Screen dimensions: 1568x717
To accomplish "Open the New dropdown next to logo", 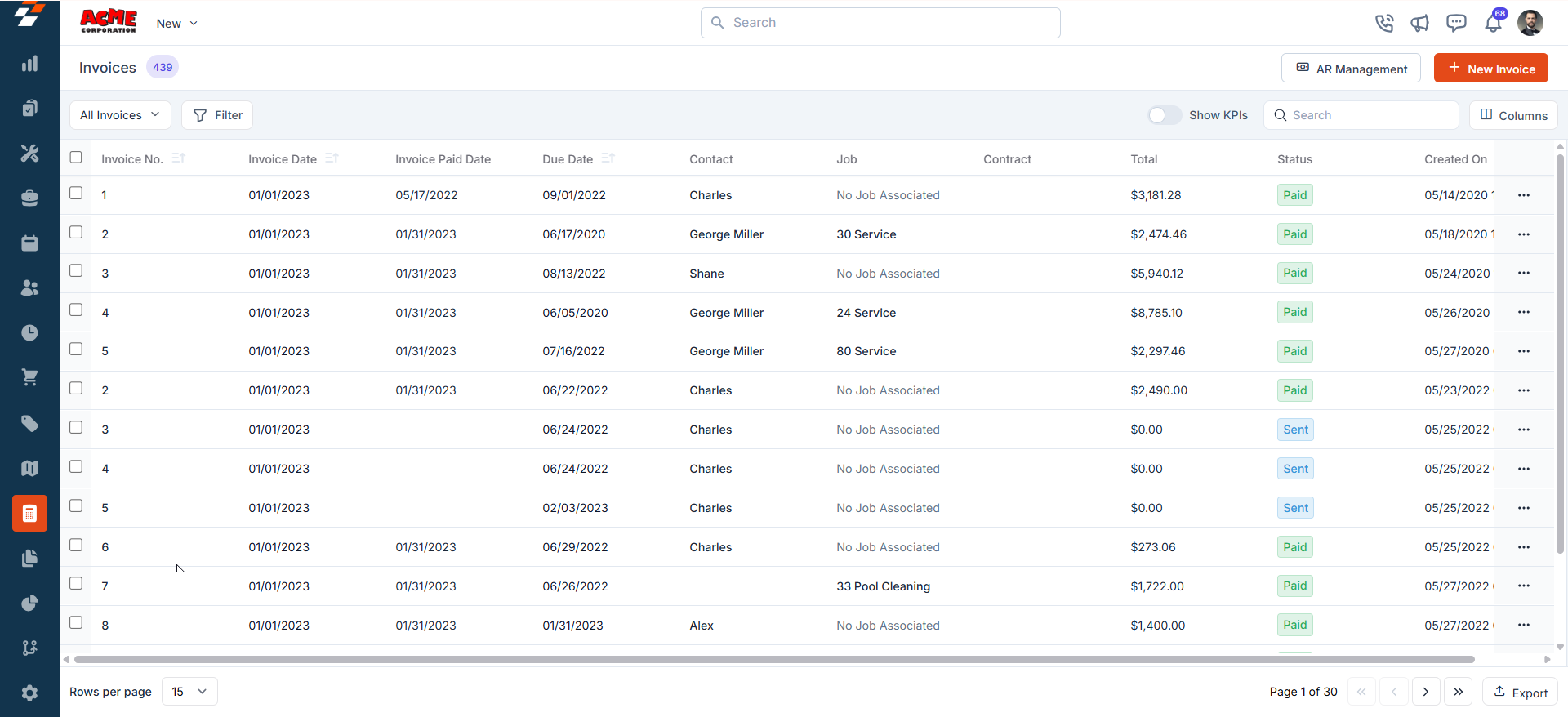I will (177, 24).
